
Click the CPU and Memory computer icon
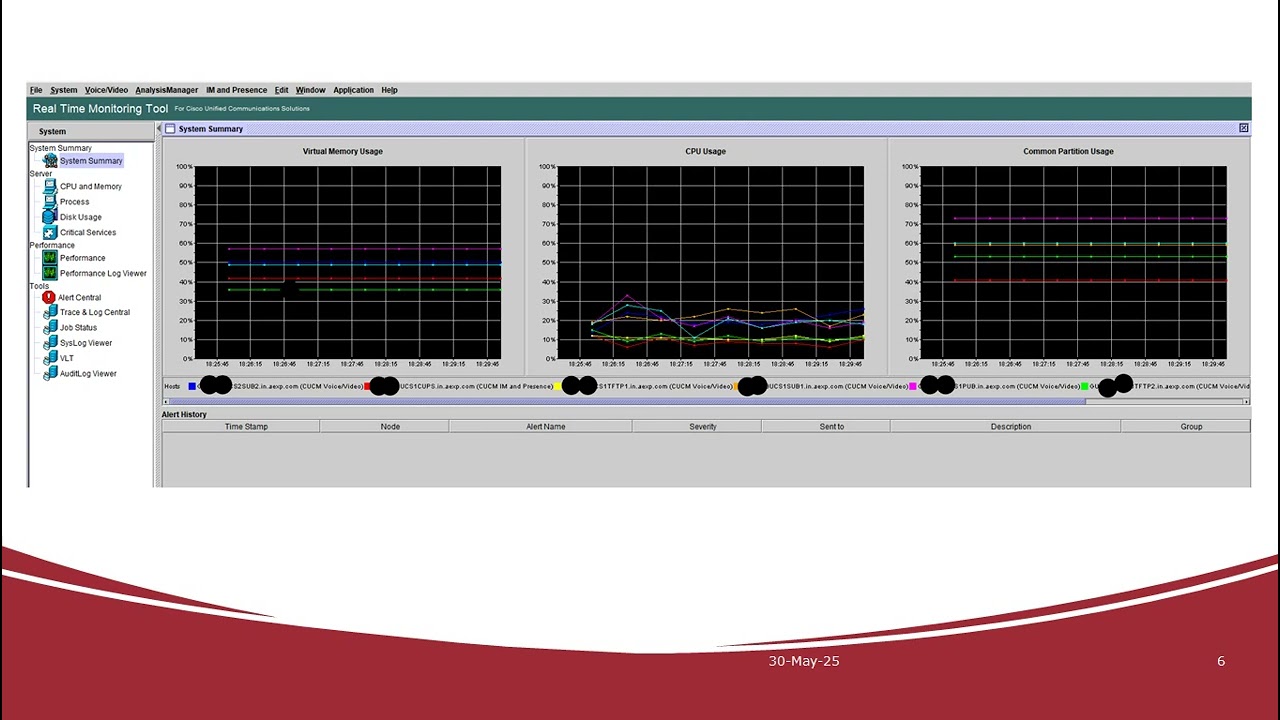pyautogui.click(x=50, y=186)
